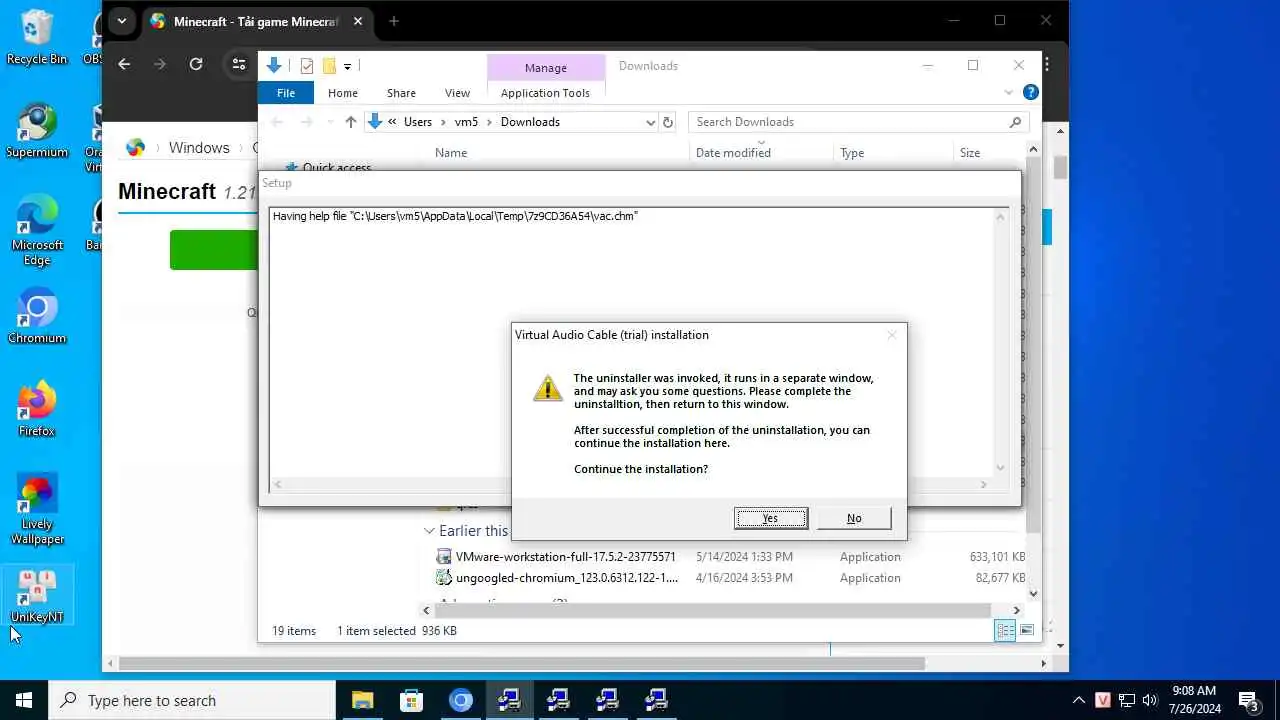Reload the browser page
This screenshot has height=720, width=1280.
coord(196,64)
